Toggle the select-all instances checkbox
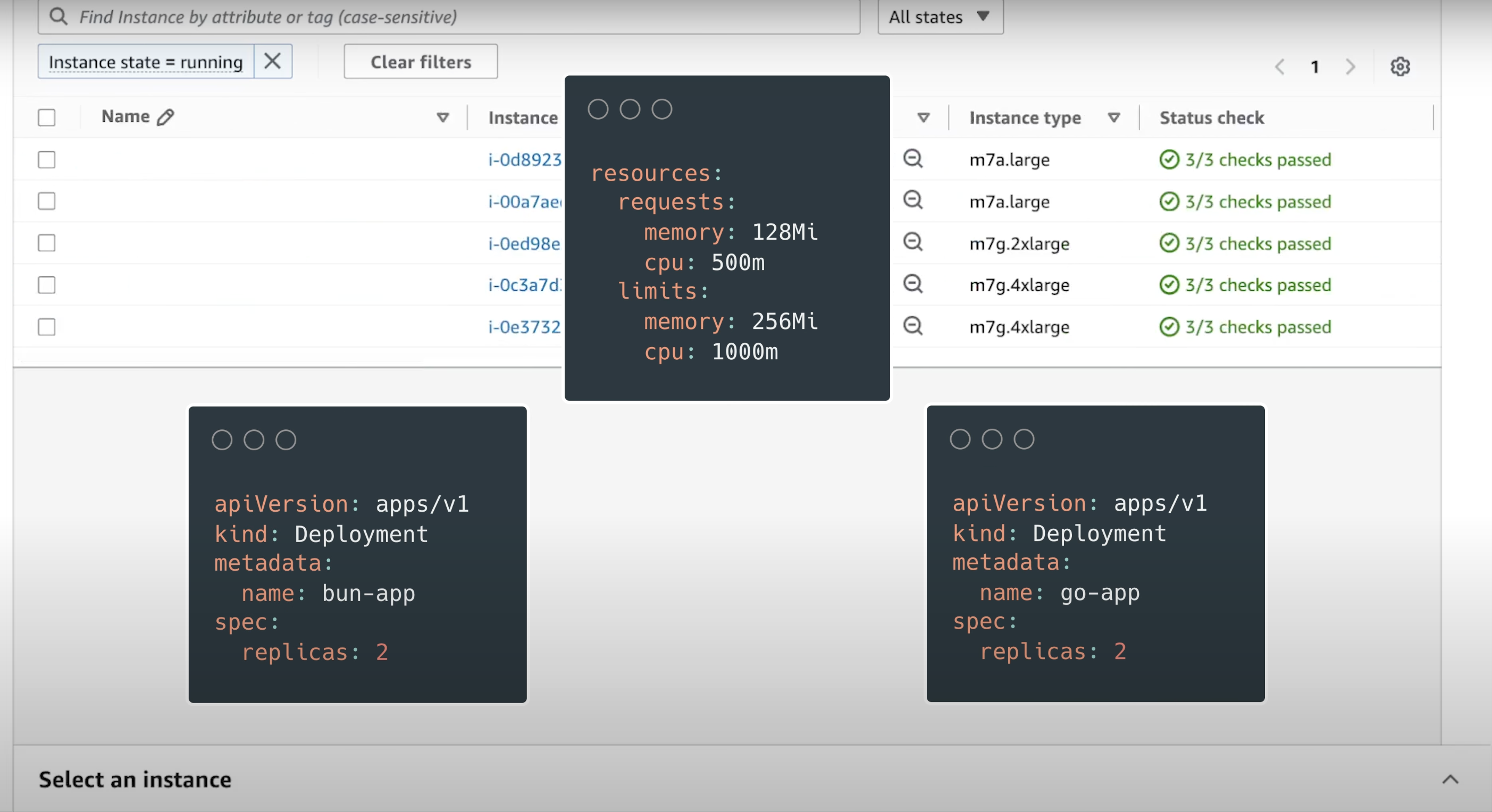Image resolution: width=1492 pixels, height=812 pixels. pos(46,117)
